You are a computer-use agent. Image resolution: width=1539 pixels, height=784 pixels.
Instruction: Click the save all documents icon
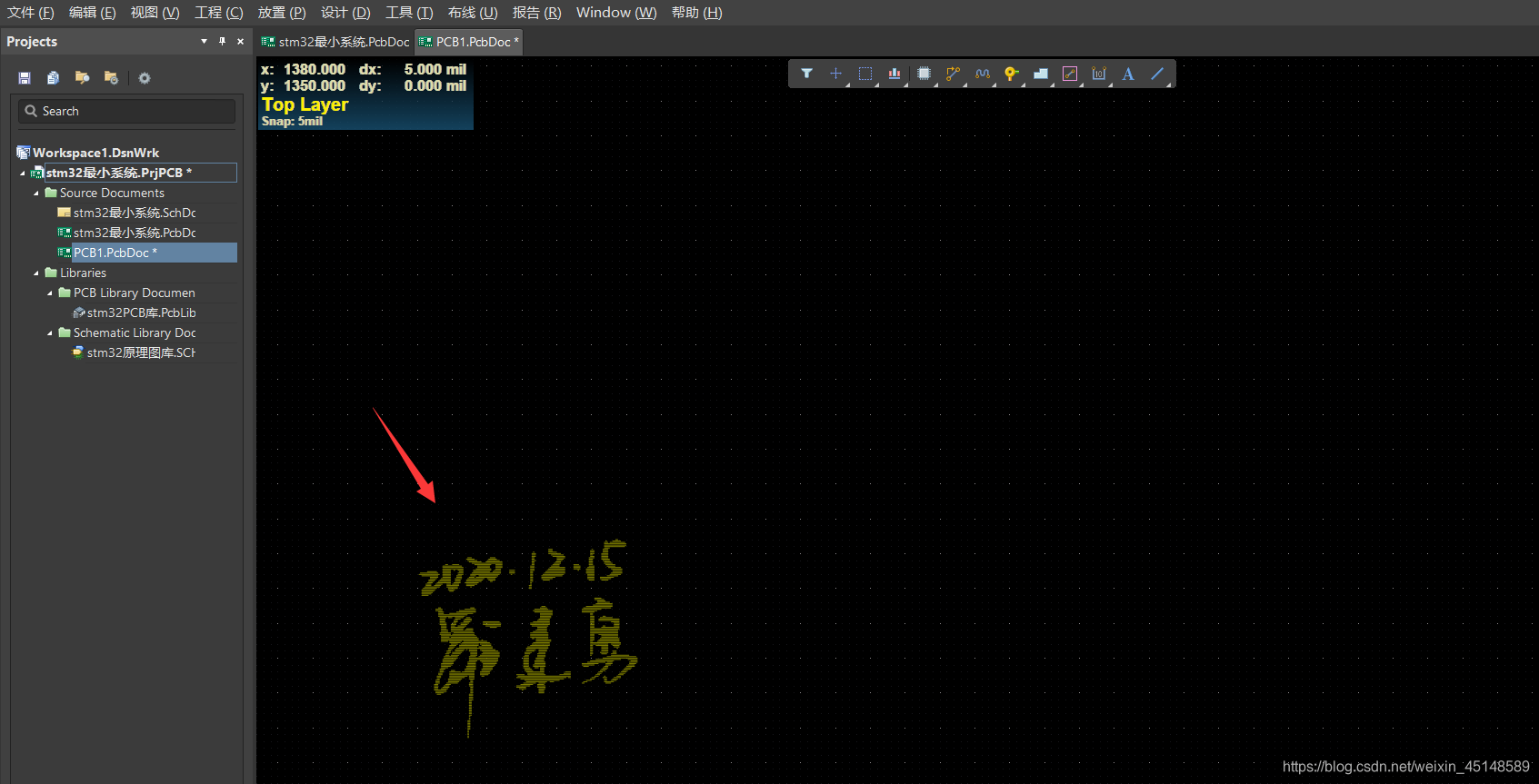53,78
